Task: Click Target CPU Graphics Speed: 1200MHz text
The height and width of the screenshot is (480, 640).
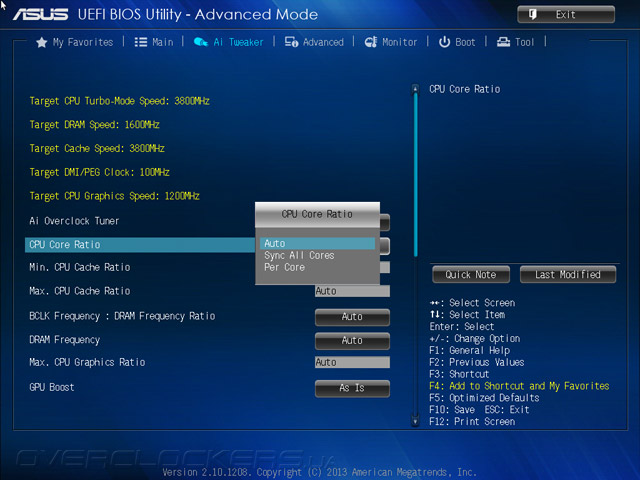Action: coord(114,196)
